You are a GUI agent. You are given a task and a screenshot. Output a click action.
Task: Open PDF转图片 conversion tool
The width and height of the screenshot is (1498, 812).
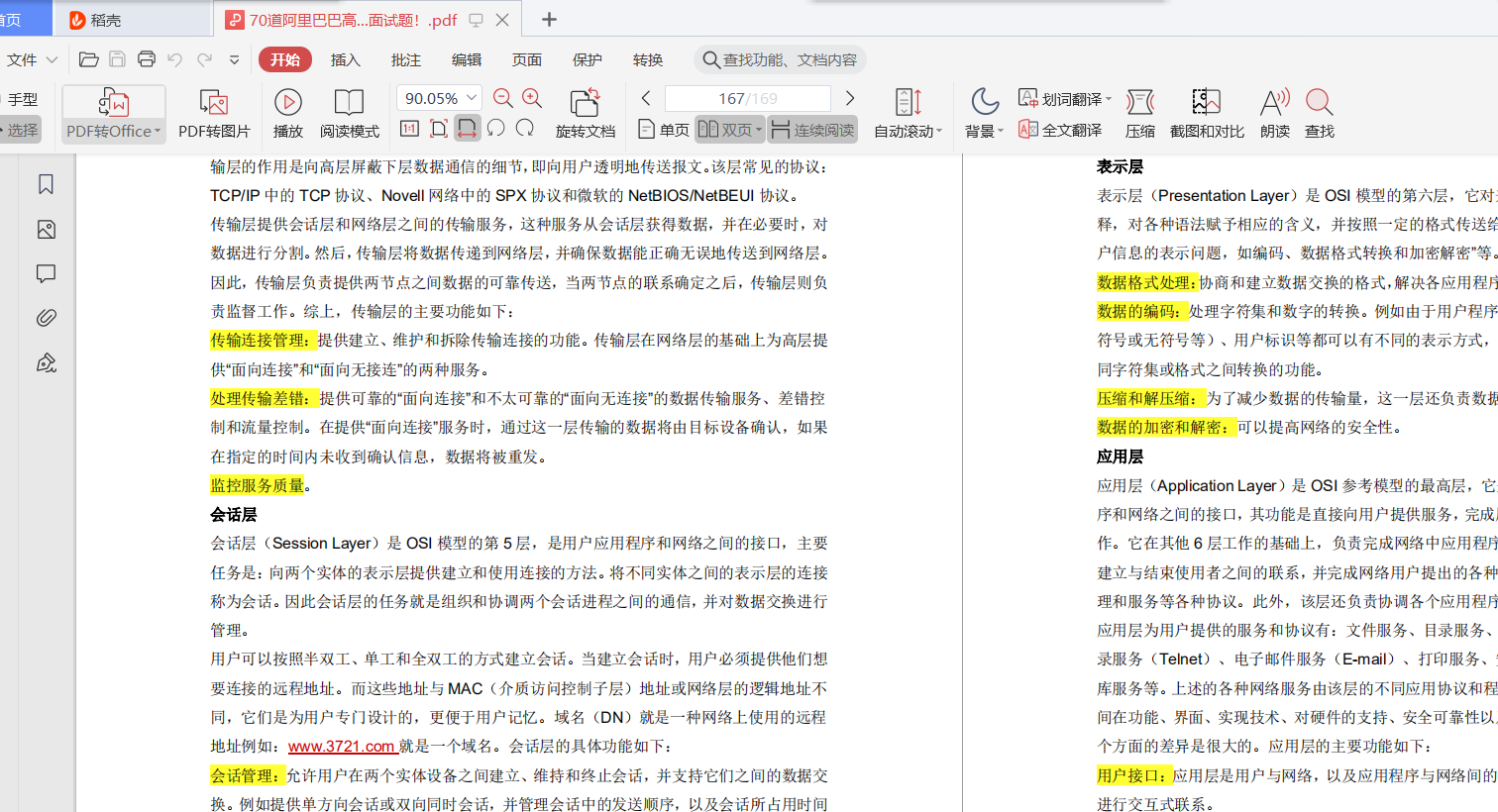[213, 111]
